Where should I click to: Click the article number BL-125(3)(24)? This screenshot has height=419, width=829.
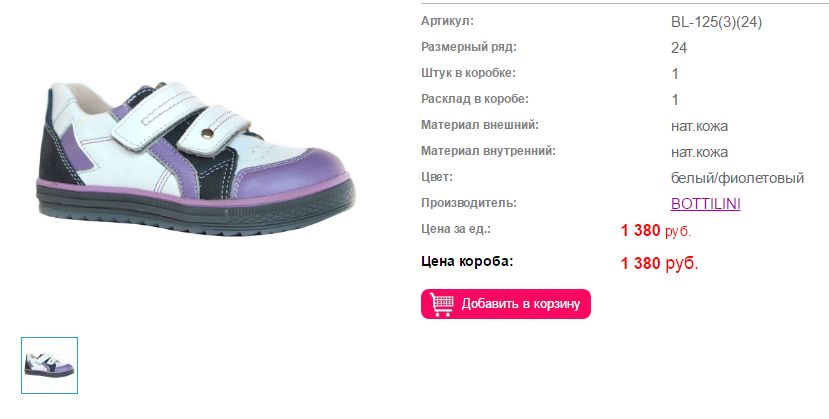[716, 22]
